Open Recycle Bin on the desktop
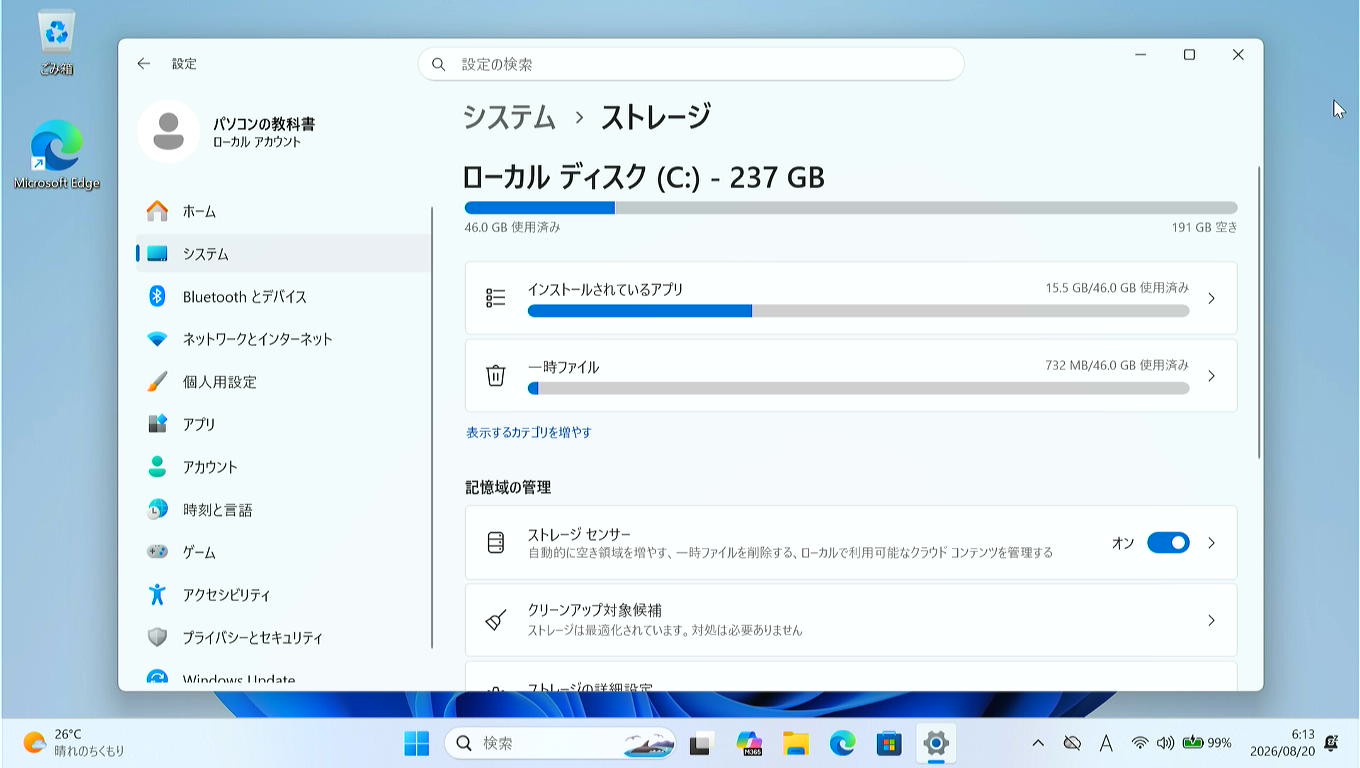This screenshot has height=768, width=1360. 56,44
